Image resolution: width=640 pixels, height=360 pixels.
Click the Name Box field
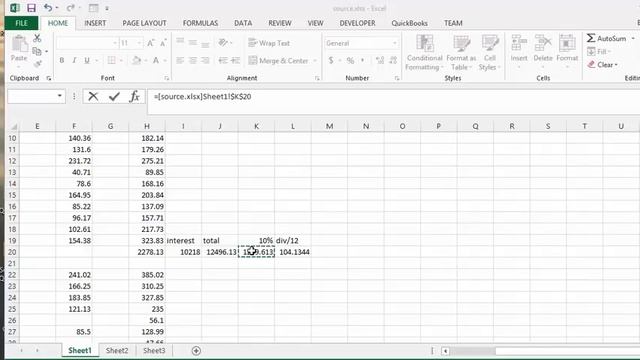(32, 96)
